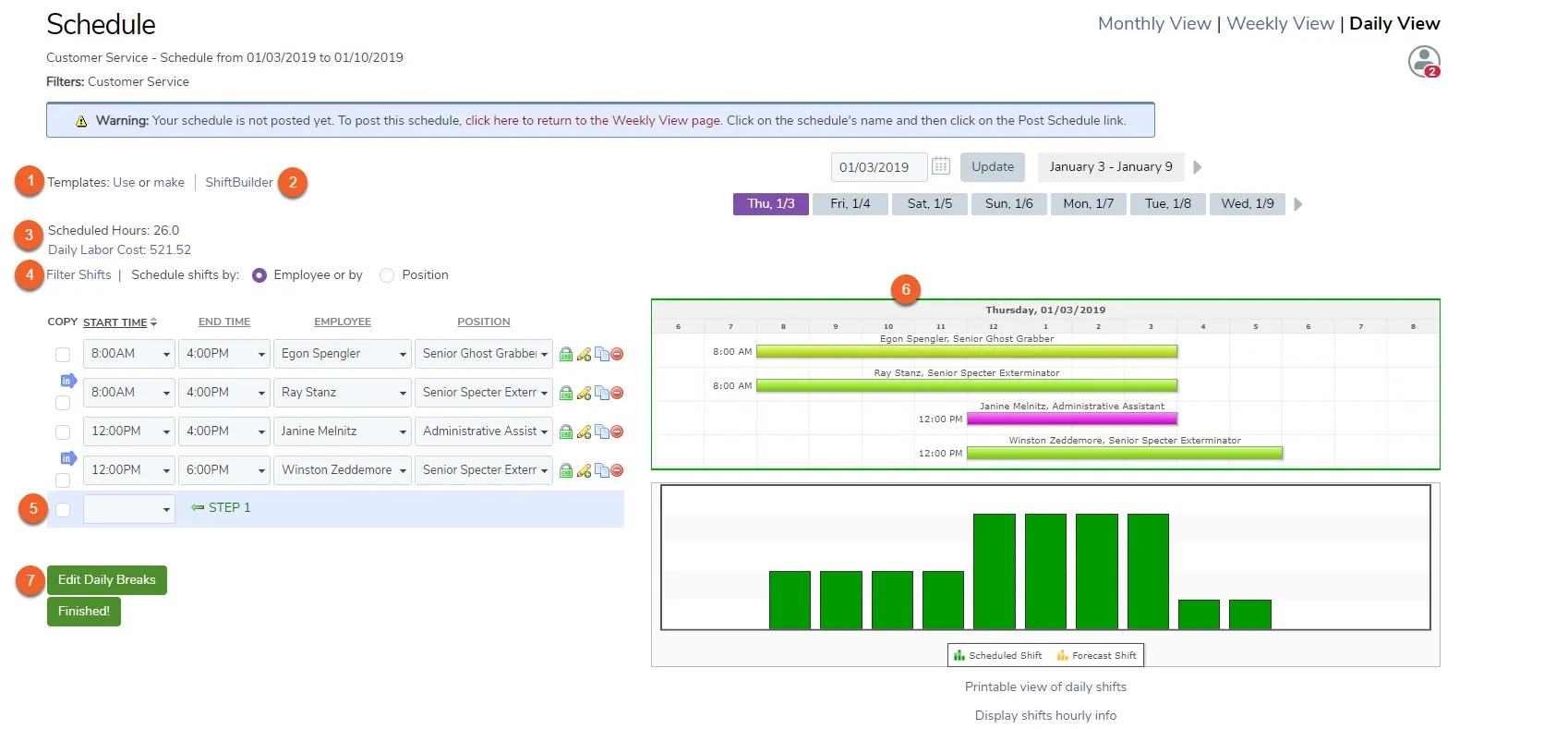Open Senior Ghost Grabber position dropdown
The height and width of the screenshot is (729, 1568).
coord(484,354)
